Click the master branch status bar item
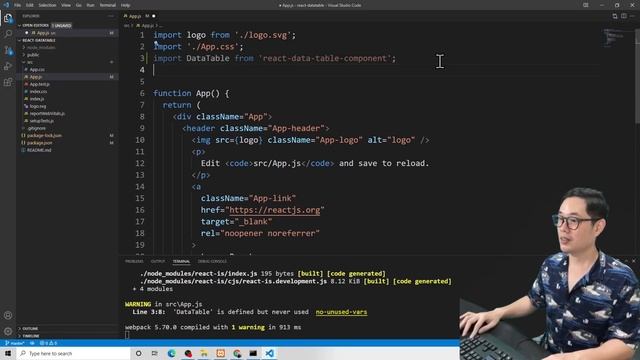Screen dimensions: 640x360 tap(15, 343)
